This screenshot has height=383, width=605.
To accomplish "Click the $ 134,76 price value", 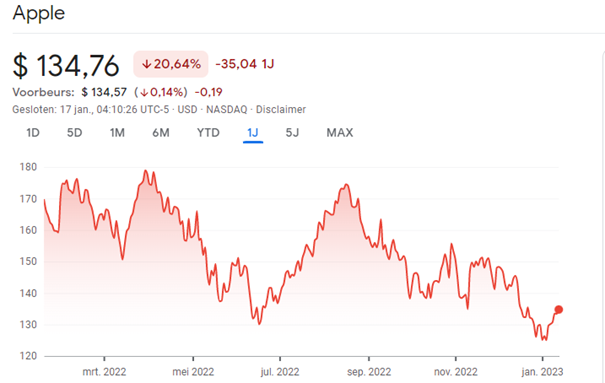I will pos(66,66).
